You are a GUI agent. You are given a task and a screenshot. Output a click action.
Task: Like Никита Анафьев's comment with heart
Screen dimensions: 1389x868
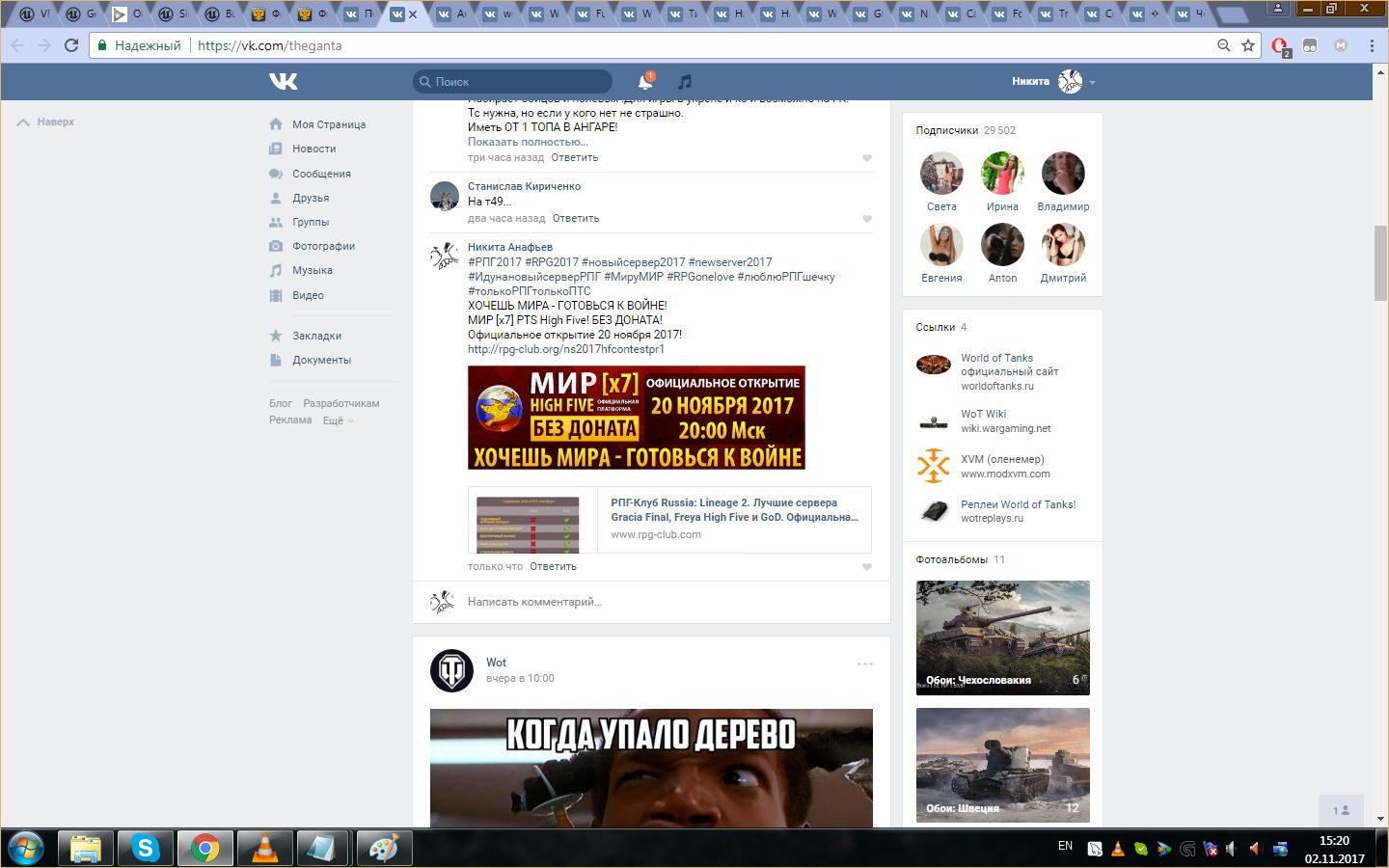coord(866,567)
